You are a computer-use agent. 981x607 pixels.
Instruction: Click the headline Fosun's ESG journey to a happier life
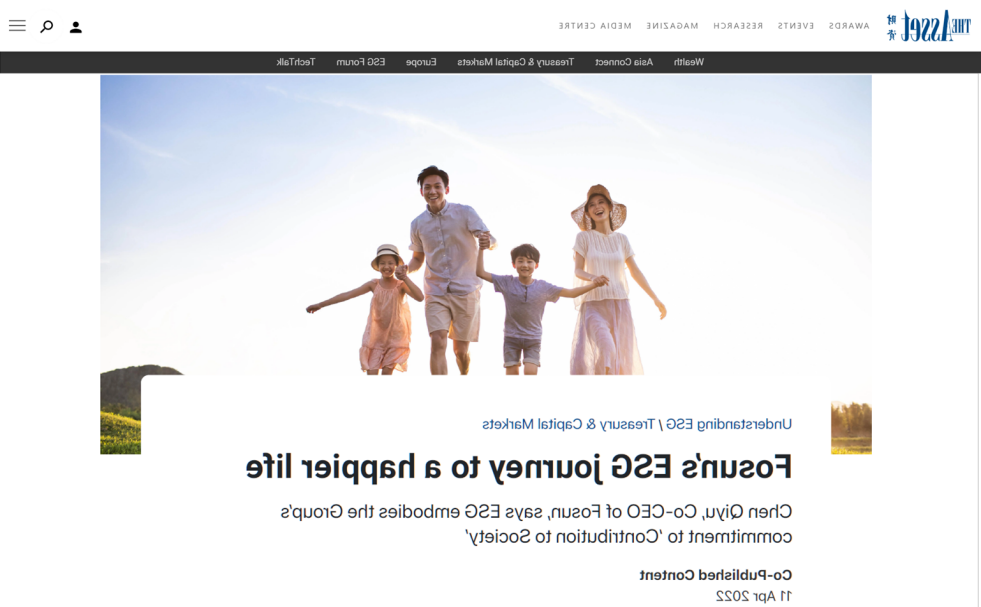click(519, 467)
